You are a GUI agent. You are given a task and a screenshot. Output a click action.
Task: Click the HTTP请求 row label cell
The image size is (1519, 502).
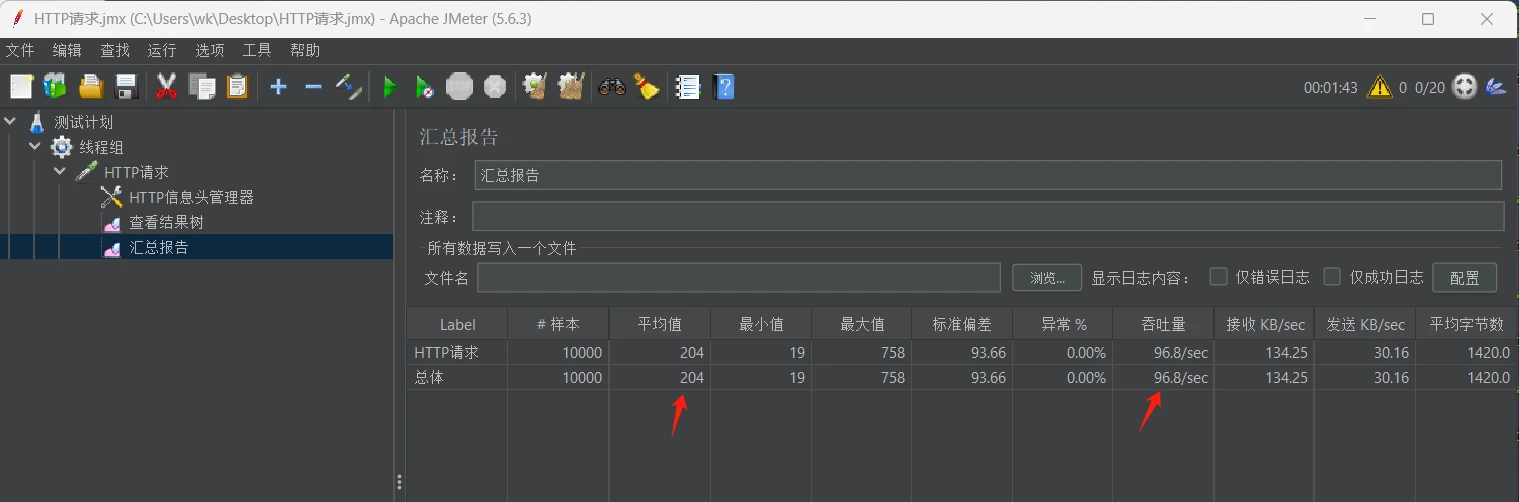pyautogui.click(x=457, y=352)
